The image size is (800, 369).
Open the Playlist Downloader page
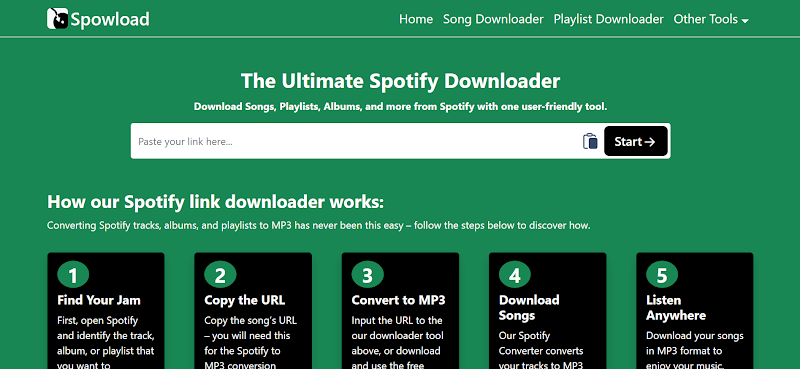point(608,19)
